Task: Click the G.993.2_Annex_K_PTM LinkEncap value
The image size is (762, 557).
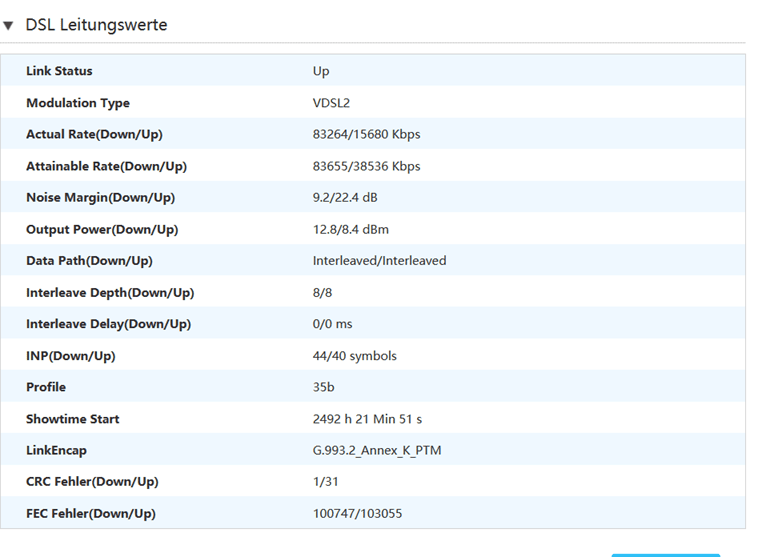Action: (376, 450)
